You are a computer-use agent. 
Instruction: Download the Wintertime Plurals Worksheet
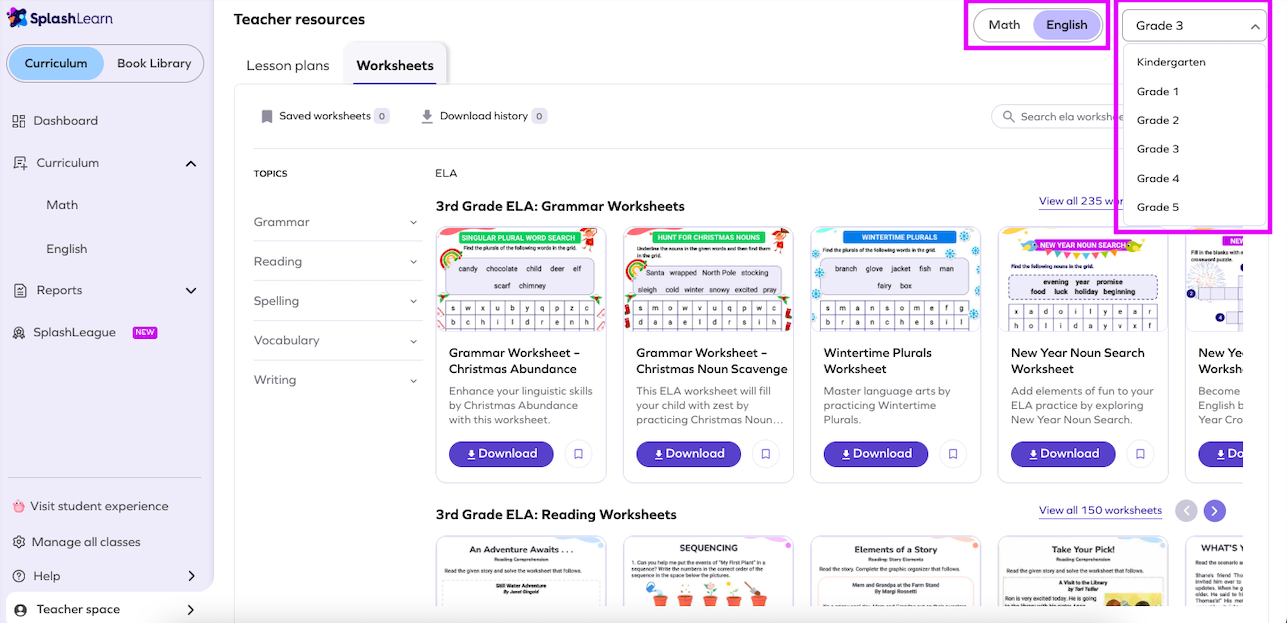tap(875, 454)
